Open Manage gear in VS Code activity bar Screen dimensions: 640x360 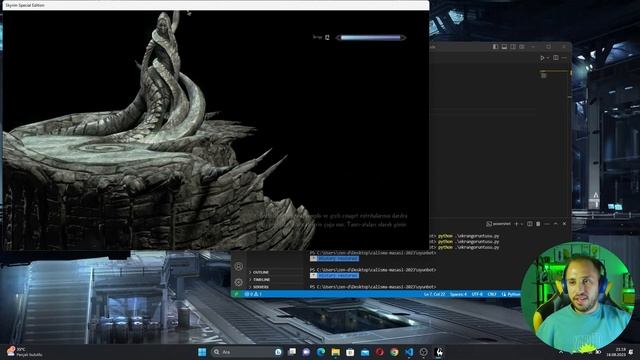click(239, 282)
